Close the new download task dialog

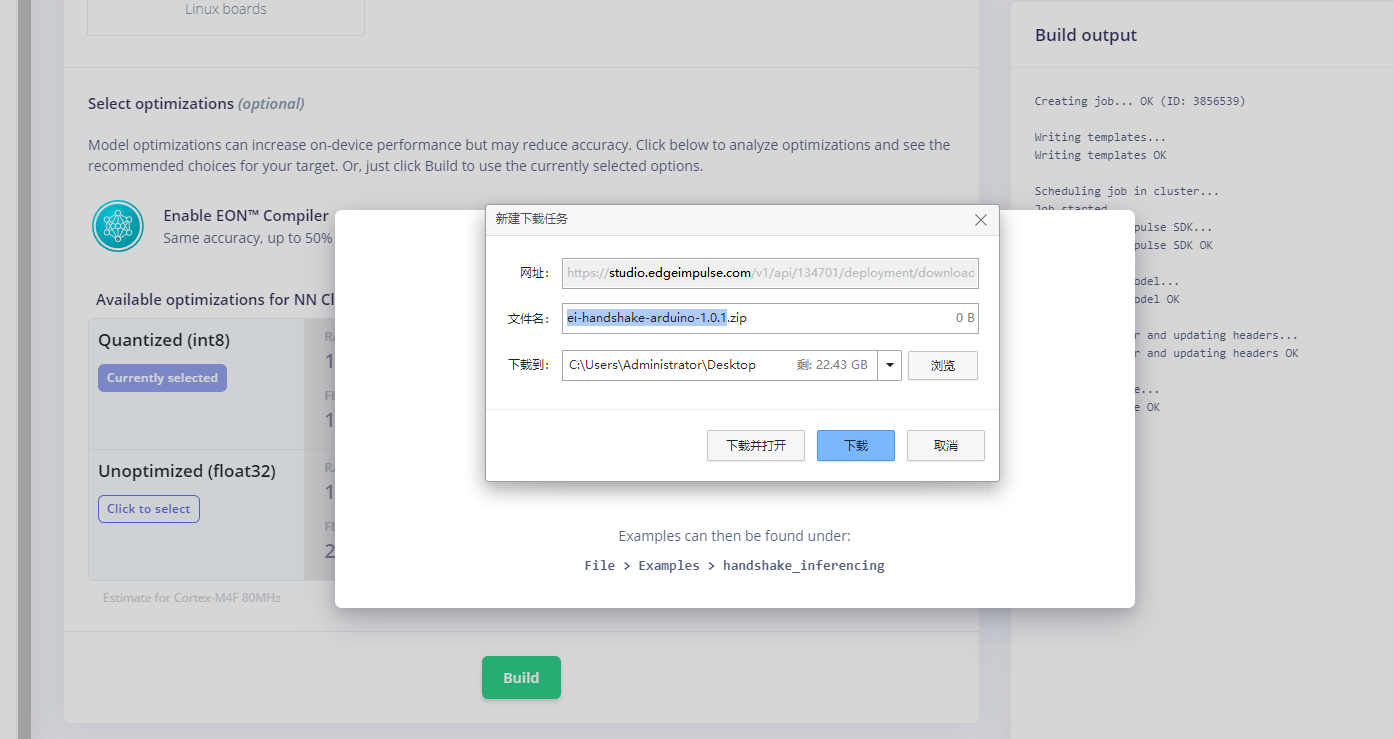point(980,220)
